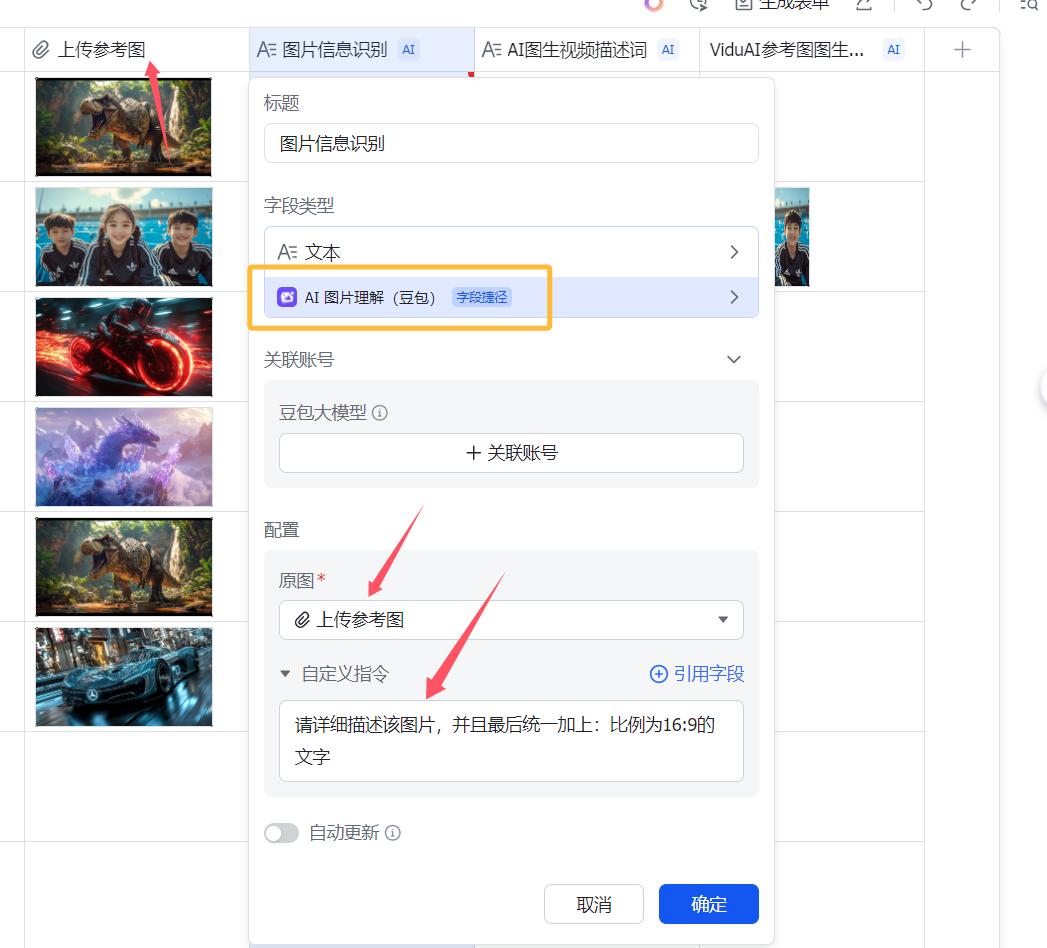Open the 文本 field type option

click(511, 252)
